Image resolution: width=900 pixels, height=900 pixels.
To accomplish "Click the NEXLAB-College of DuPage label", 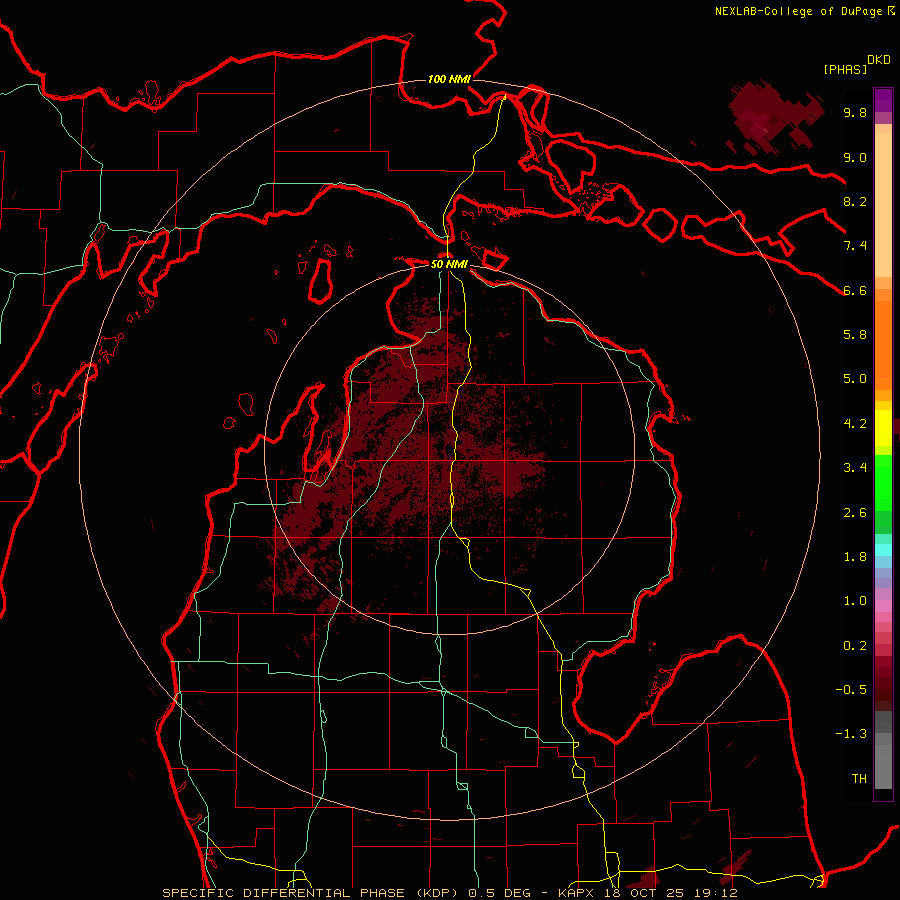I will (x=804, y=11).
